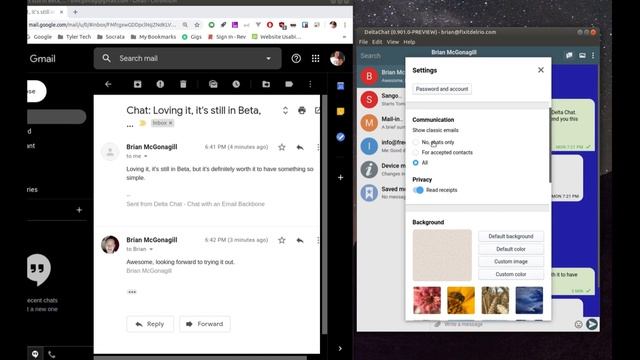Viewport: 640px width, 360px height.
Task: Report the conversation as spam
Action: [160, 84]
